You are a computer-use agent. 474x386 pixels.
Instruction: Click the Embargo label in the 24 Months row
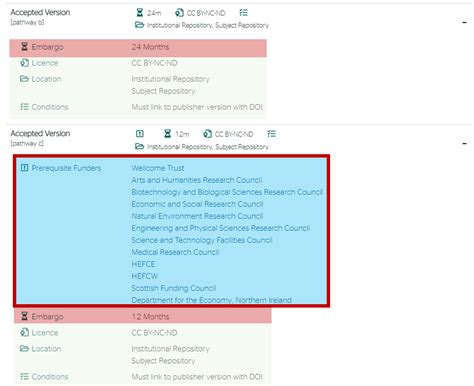(x=47, y=47)
